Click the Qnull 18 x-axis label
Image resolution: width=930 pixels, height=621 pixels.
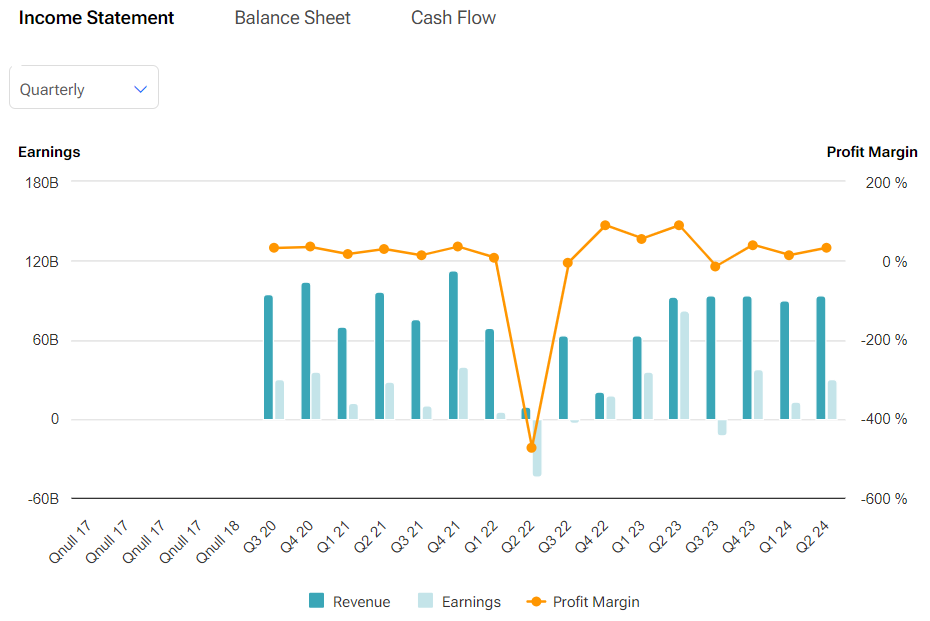coord(218,542)
